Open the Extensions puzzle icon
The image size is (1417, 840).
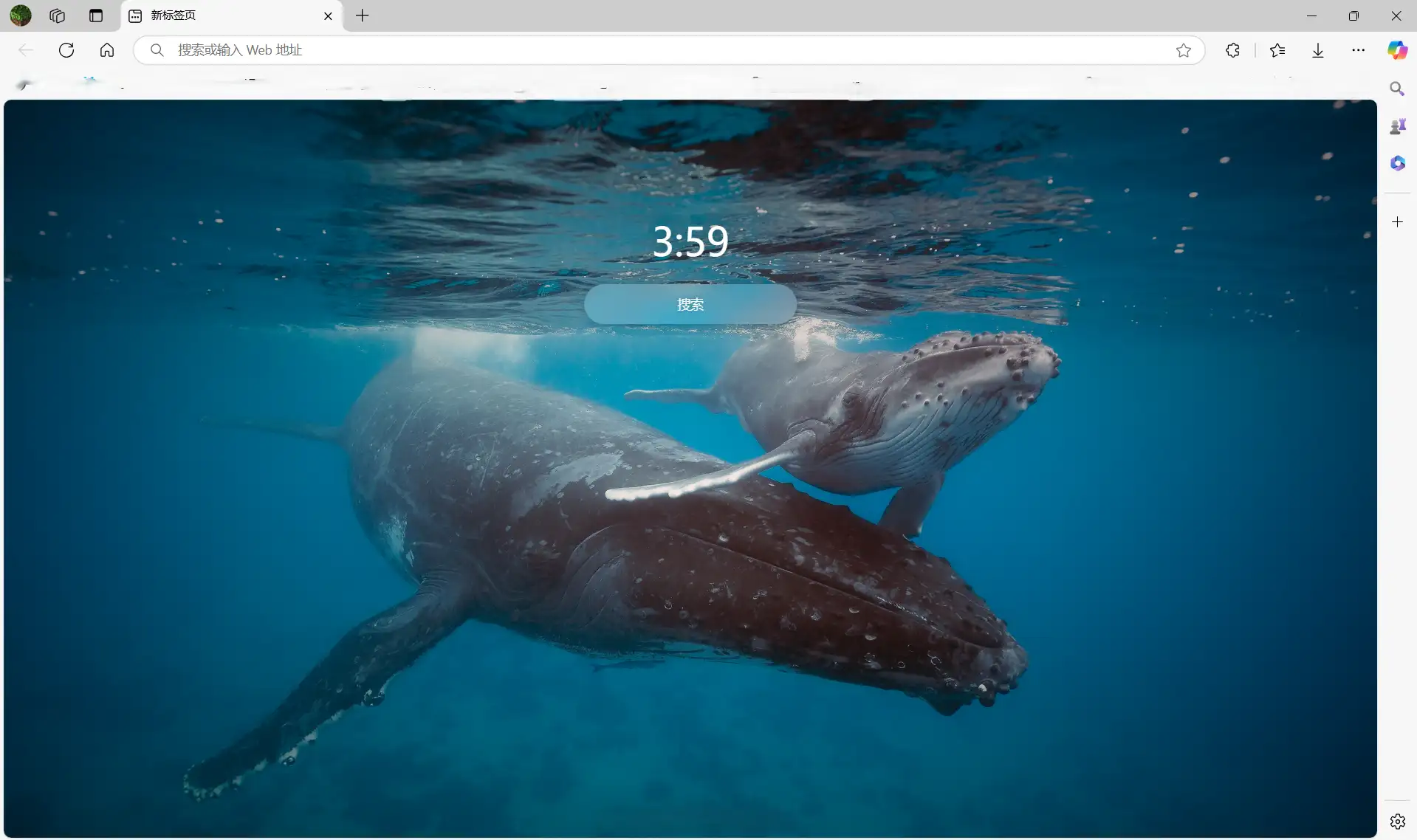coord(1232,50)
